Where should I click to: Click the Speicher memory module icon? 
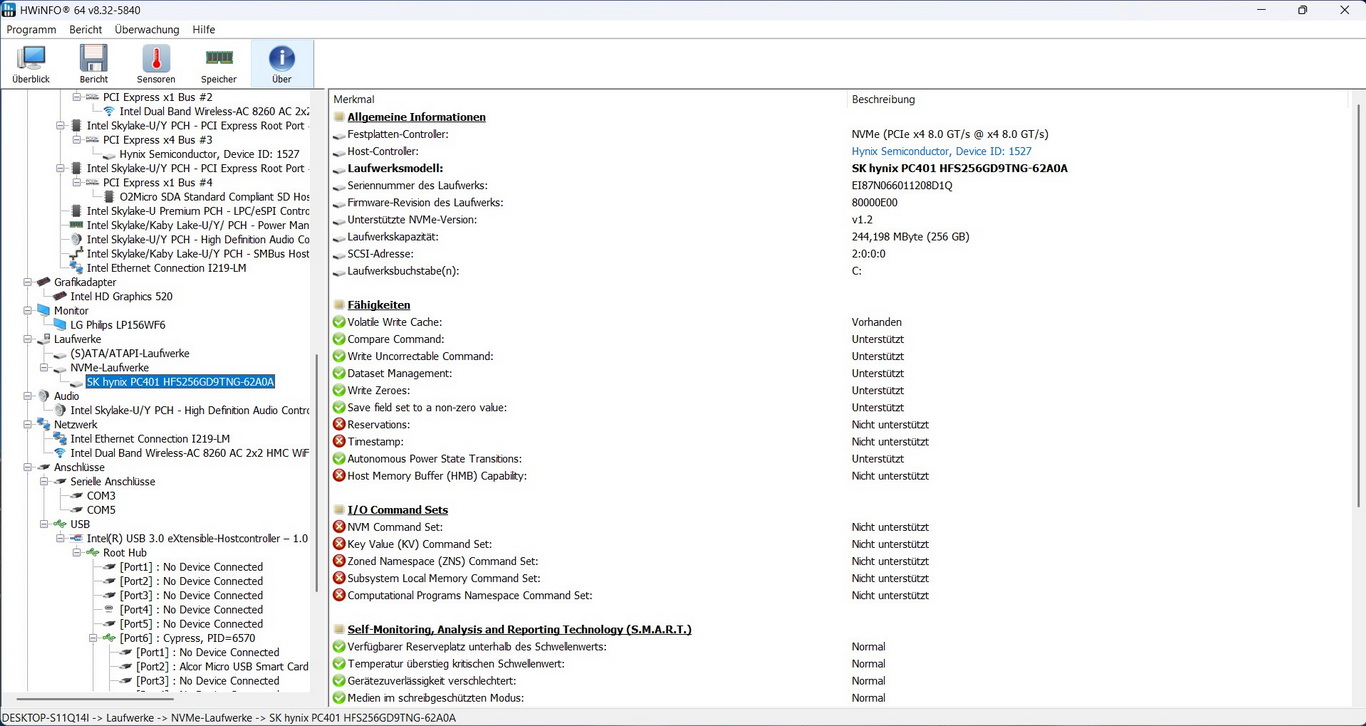(219, 64)
